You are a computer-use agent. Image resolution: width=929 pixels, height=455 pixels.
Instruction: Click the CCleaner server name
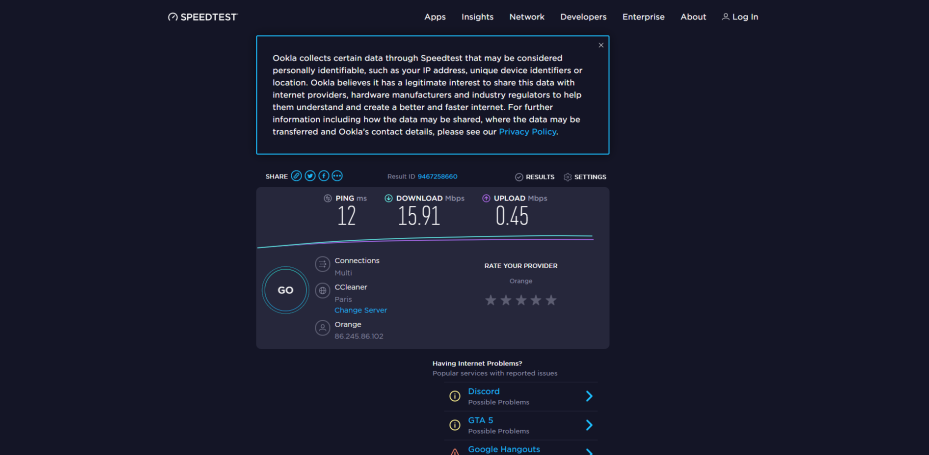click(x=351, y=287)
